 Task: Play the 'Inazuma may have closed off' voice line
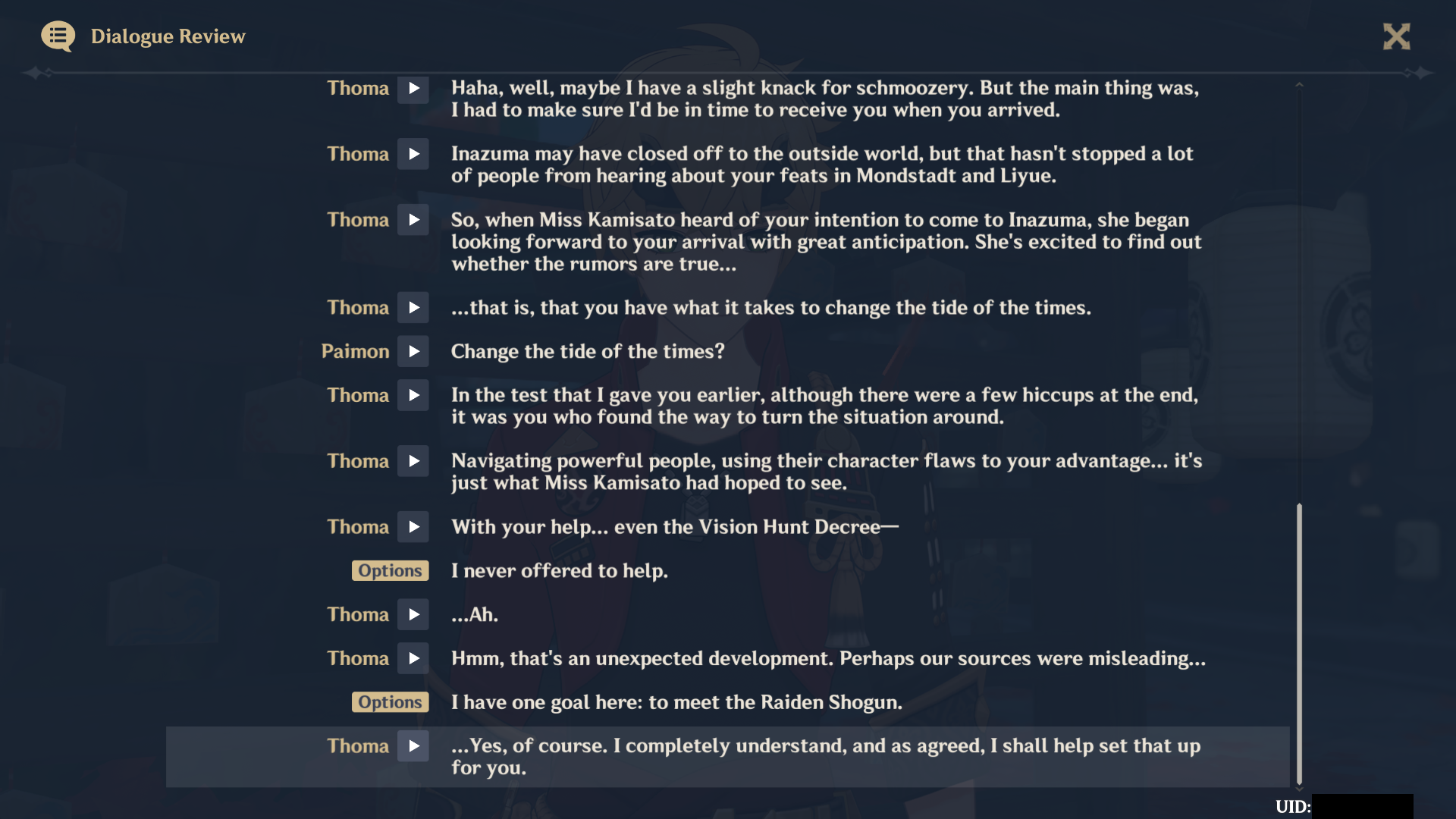pyautogui.click(x=413, y=155)
